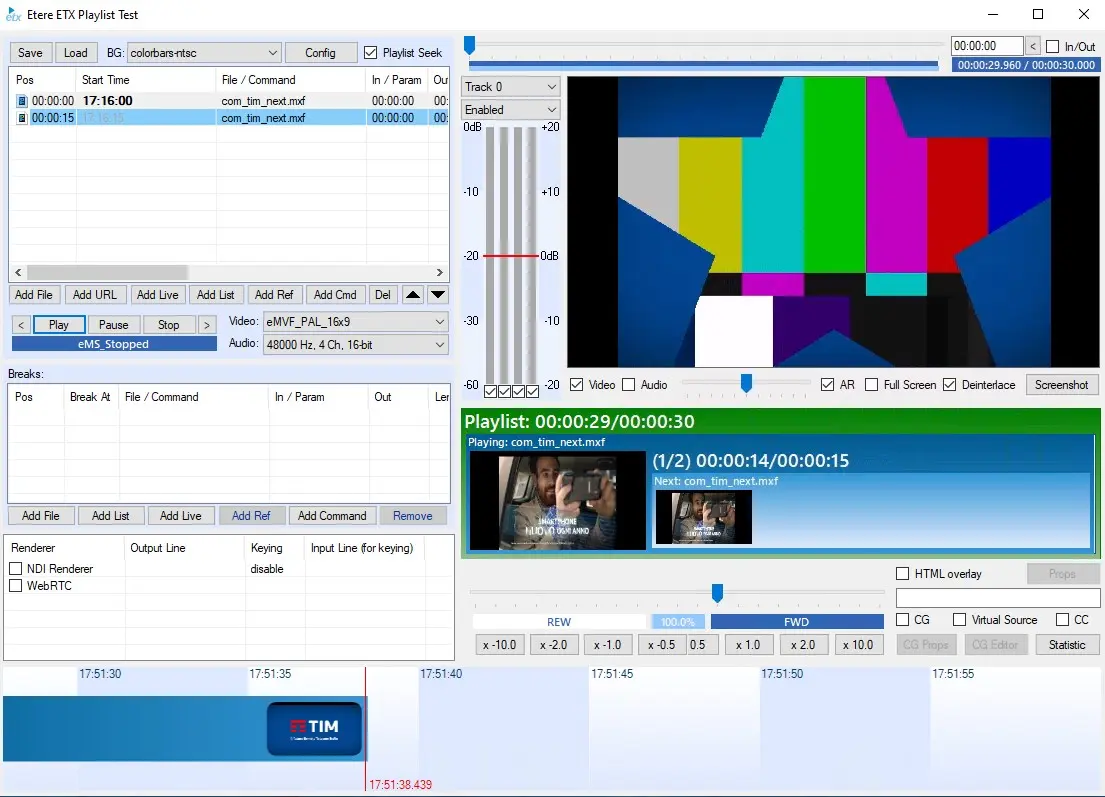Click the move item down arrow button
The image size is (1105, 797).
438,295
